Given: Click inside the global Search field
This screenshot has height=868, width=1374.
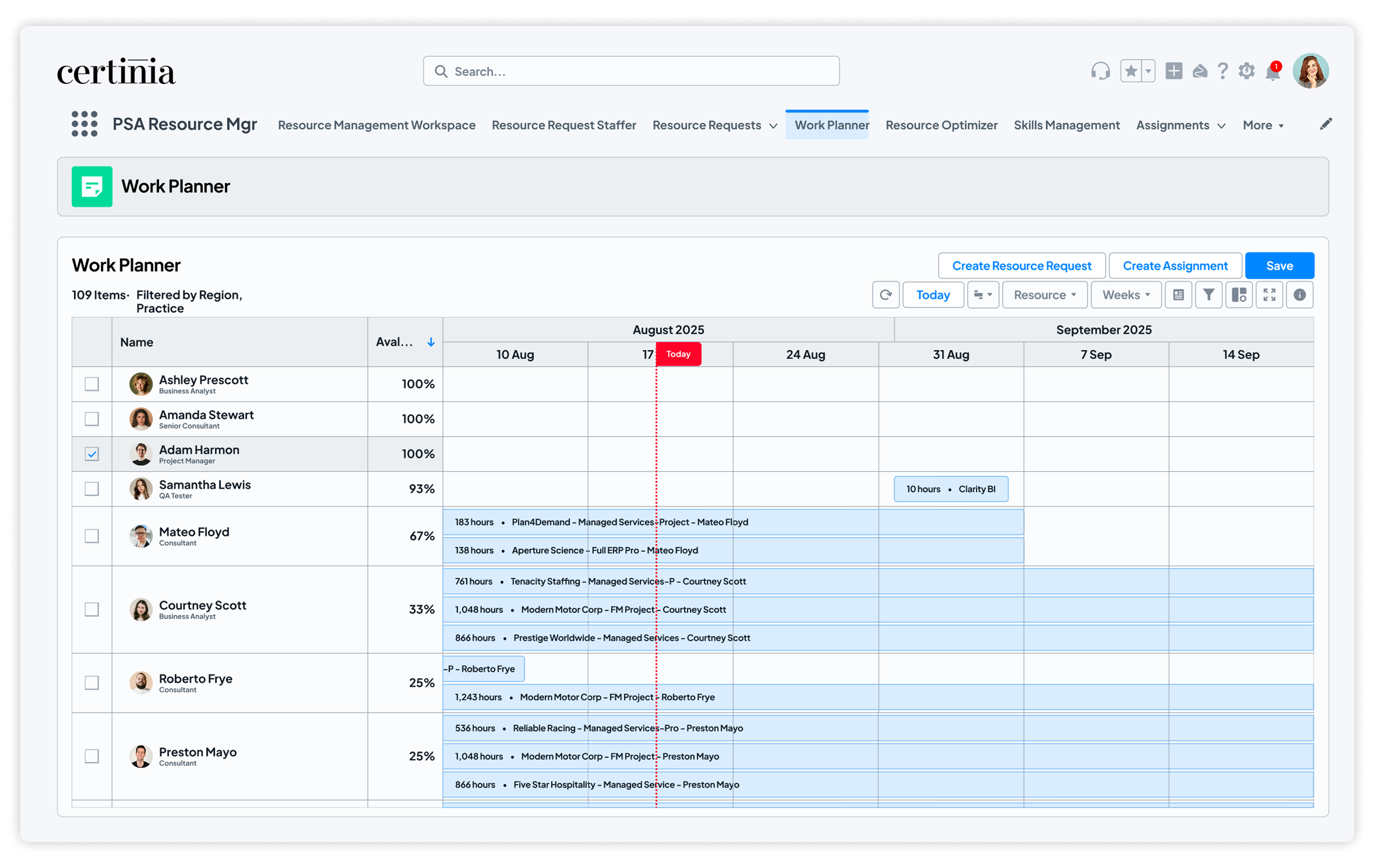Looking at the screenshot, I should [x=631, y=71].
